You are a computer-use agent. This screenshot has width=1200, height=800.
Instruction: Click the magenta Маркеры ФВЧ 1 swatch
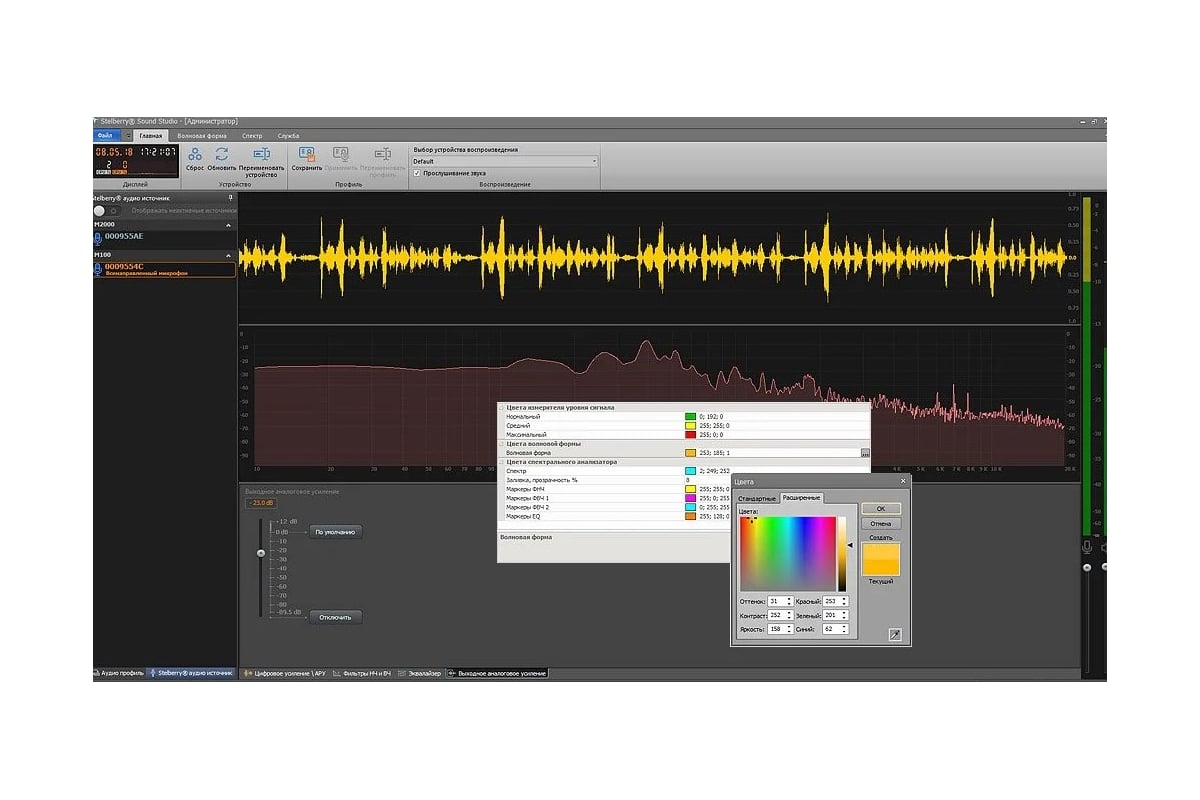pyautogui.click(x=690, y=498)
